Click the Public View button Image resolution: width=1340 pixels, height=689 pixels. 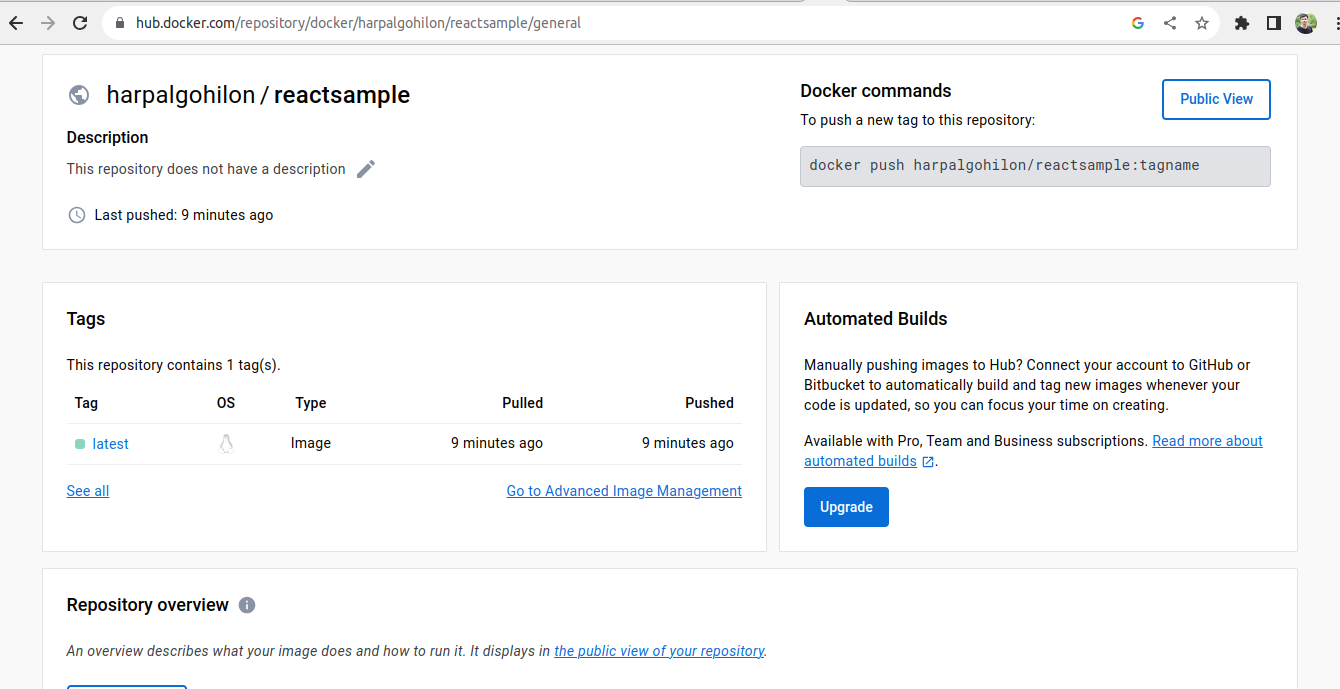coord(1216,99)
